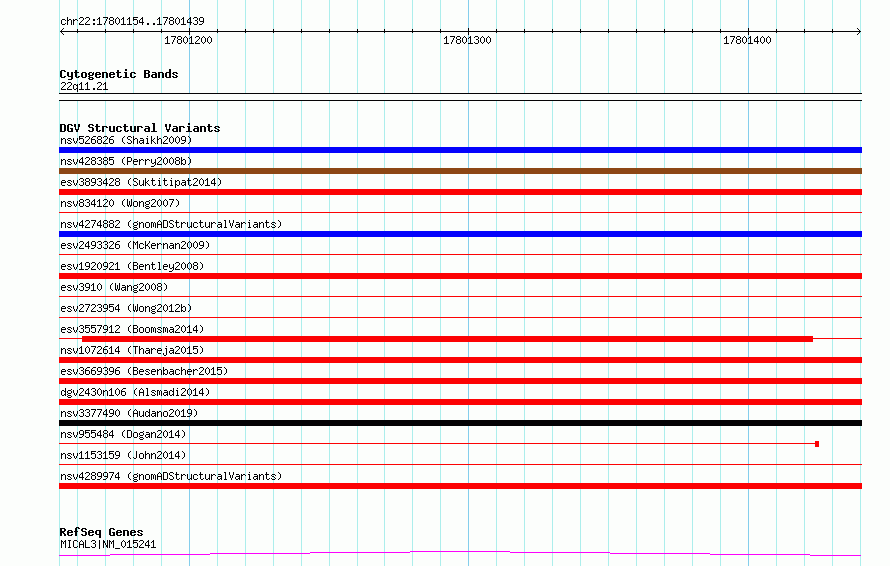Select the brown bar for nsv428385 (Perry2008b)
This screenshot has height=566, width=890.
coord(460,171)
